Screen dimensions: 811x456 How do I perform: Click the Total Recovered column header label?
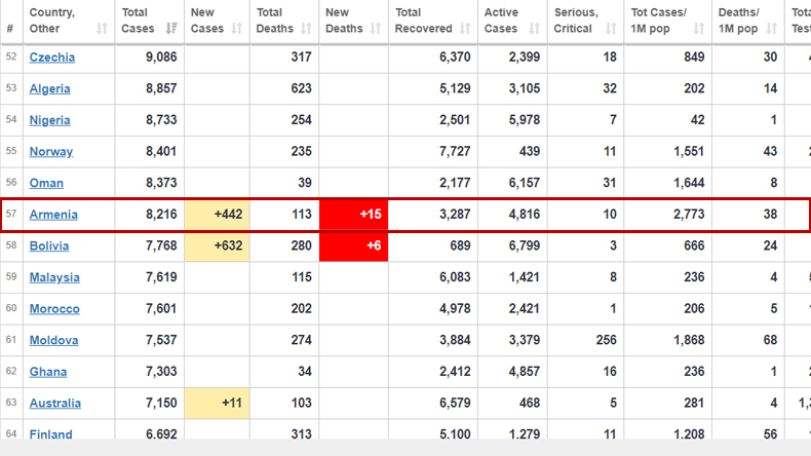(423, 20)
